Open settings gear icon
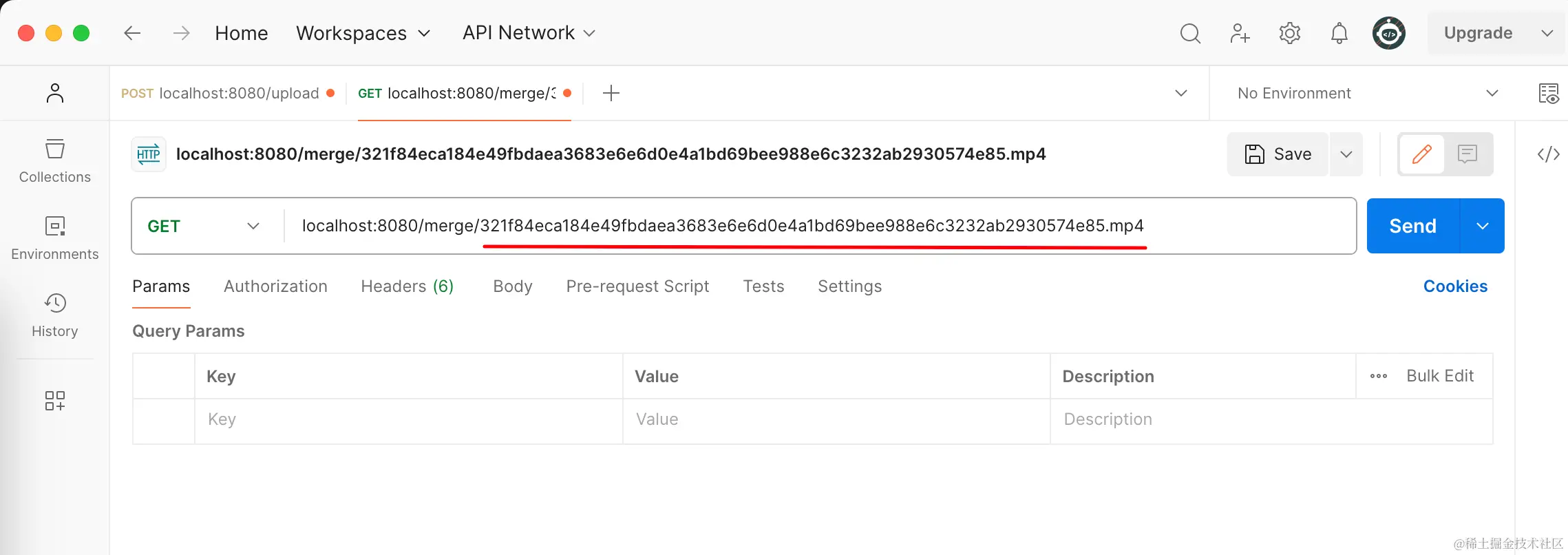The height and width of the screenshot is (555, 1568). click(x=1289, y=33)
